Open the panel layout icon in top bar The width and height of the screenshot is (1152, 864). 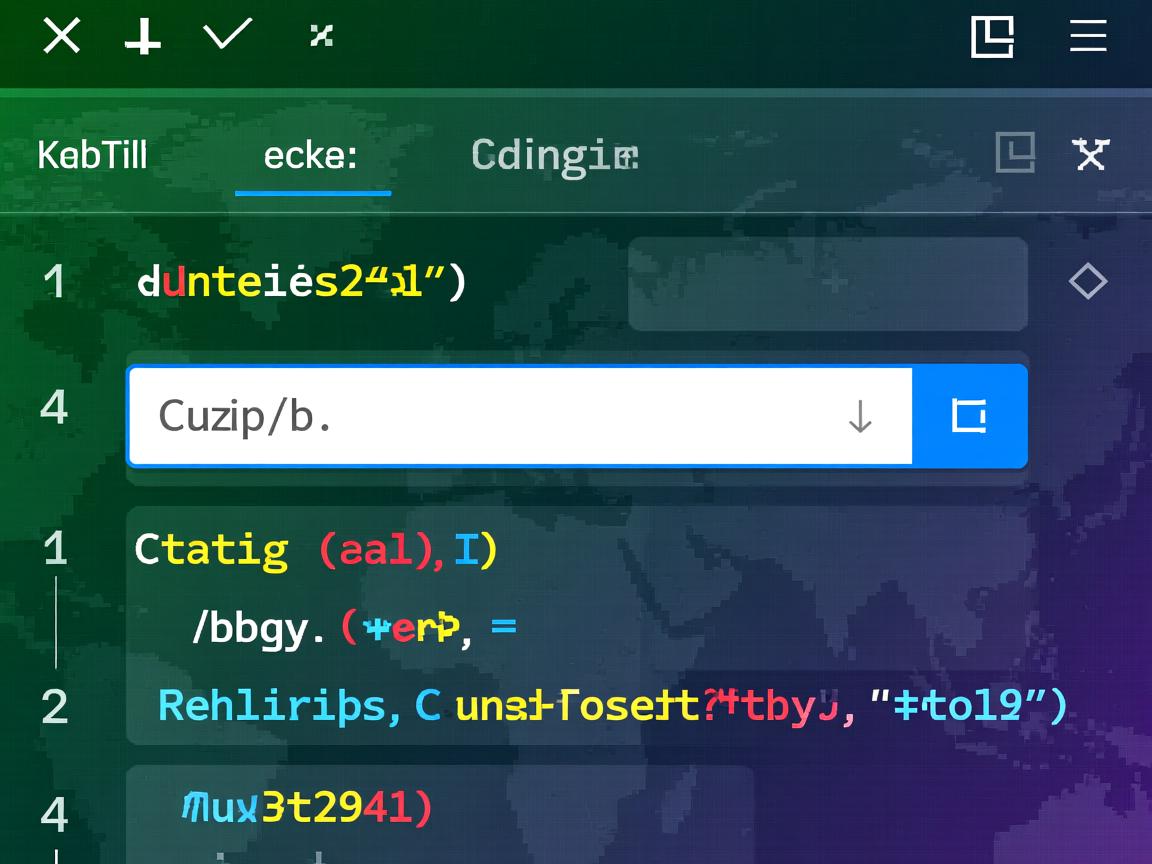click(x=993, y=38)
